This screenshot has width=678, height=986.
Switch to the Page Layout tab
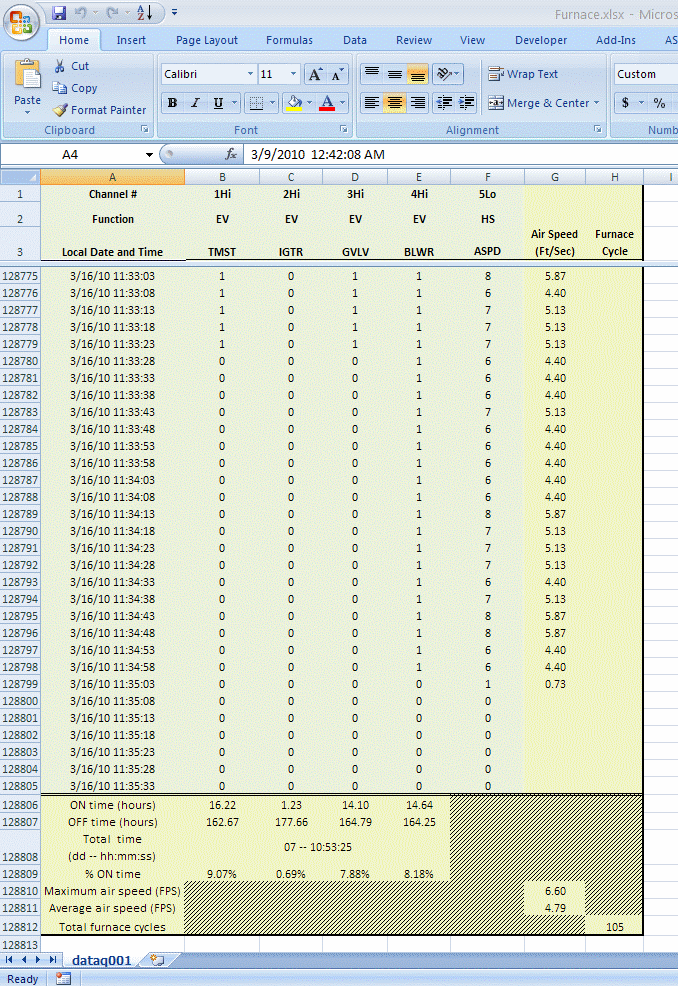click(207, 40)
